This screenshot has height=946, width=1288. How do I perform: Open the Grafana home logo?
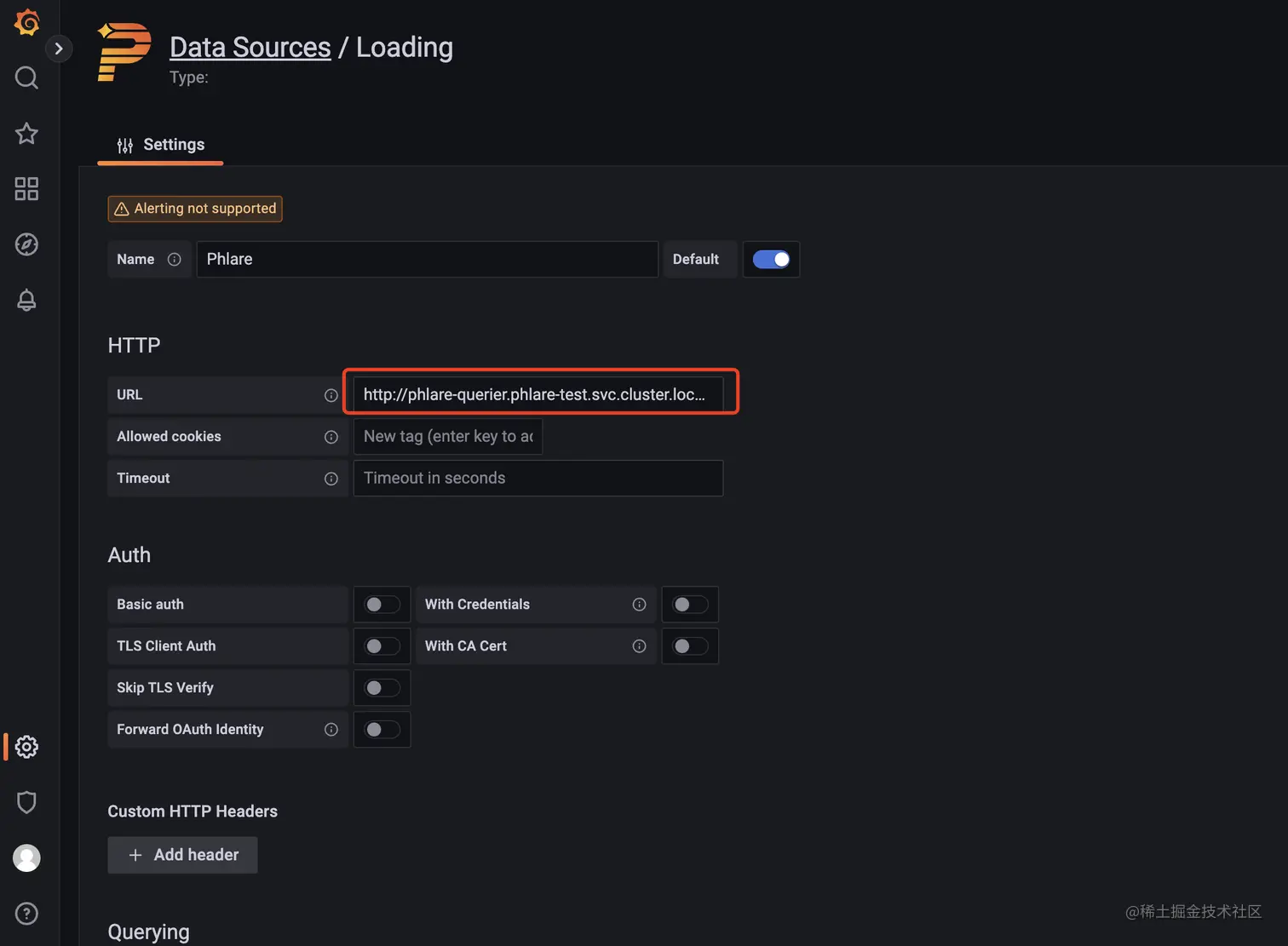click(27, 22)
